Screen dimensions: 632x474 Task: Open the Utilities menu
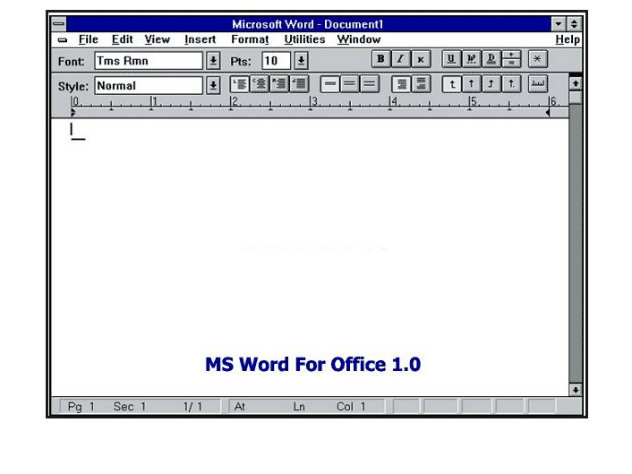pos(304,40)
